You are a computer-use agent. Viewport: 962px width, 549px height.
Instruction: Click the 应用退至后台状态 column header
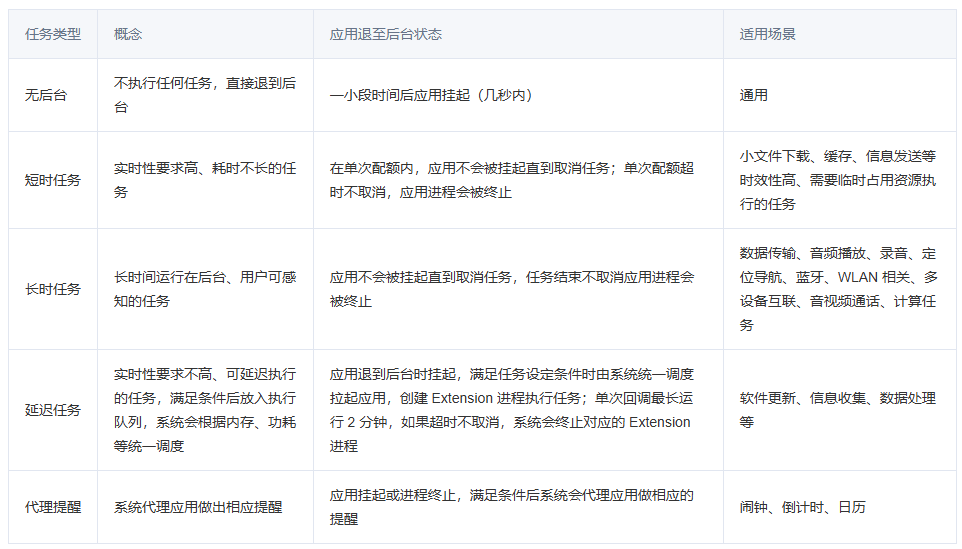click(518, 34)
